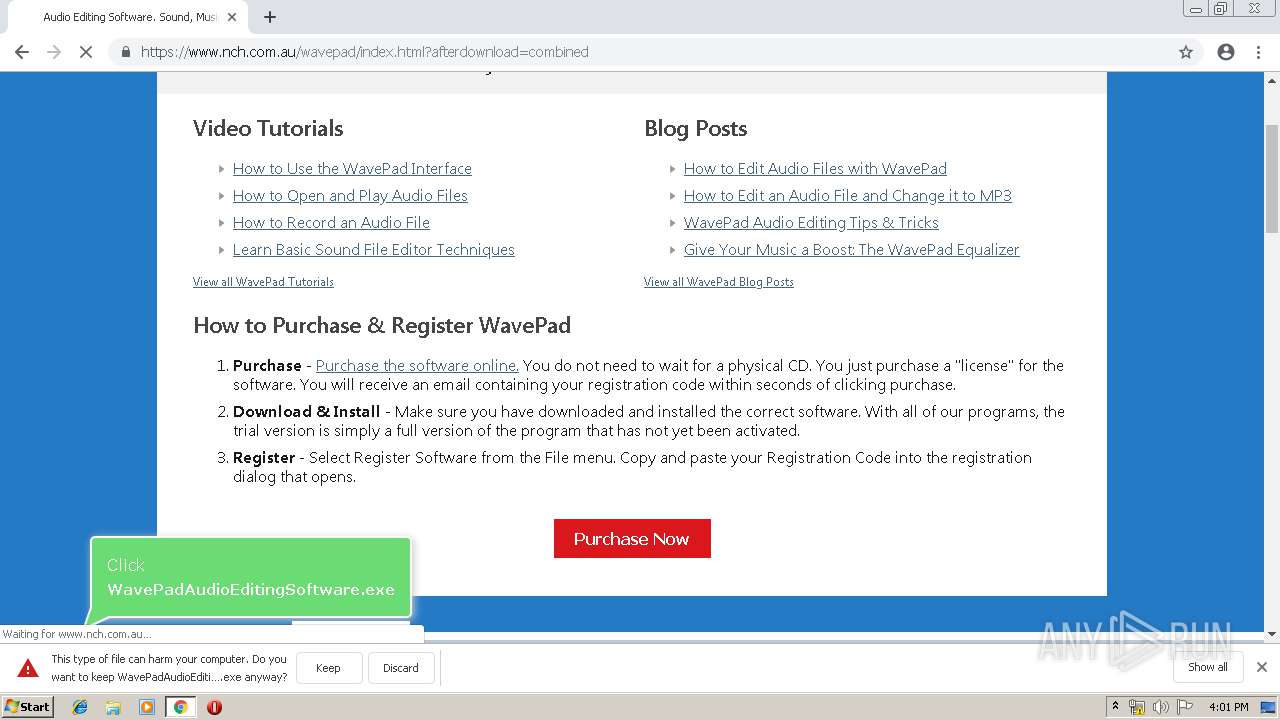
Task: Click the address bar URL
Action: coord(364,52)
